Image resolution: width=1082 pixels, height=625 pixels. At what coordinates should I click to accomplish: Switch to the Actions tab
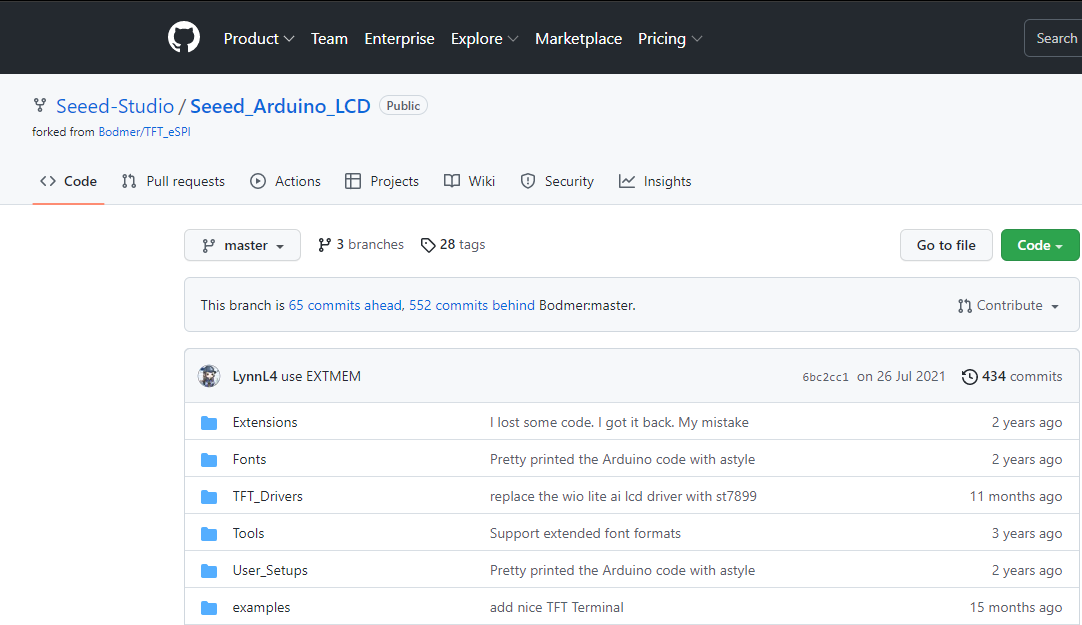tap(286, 181)
